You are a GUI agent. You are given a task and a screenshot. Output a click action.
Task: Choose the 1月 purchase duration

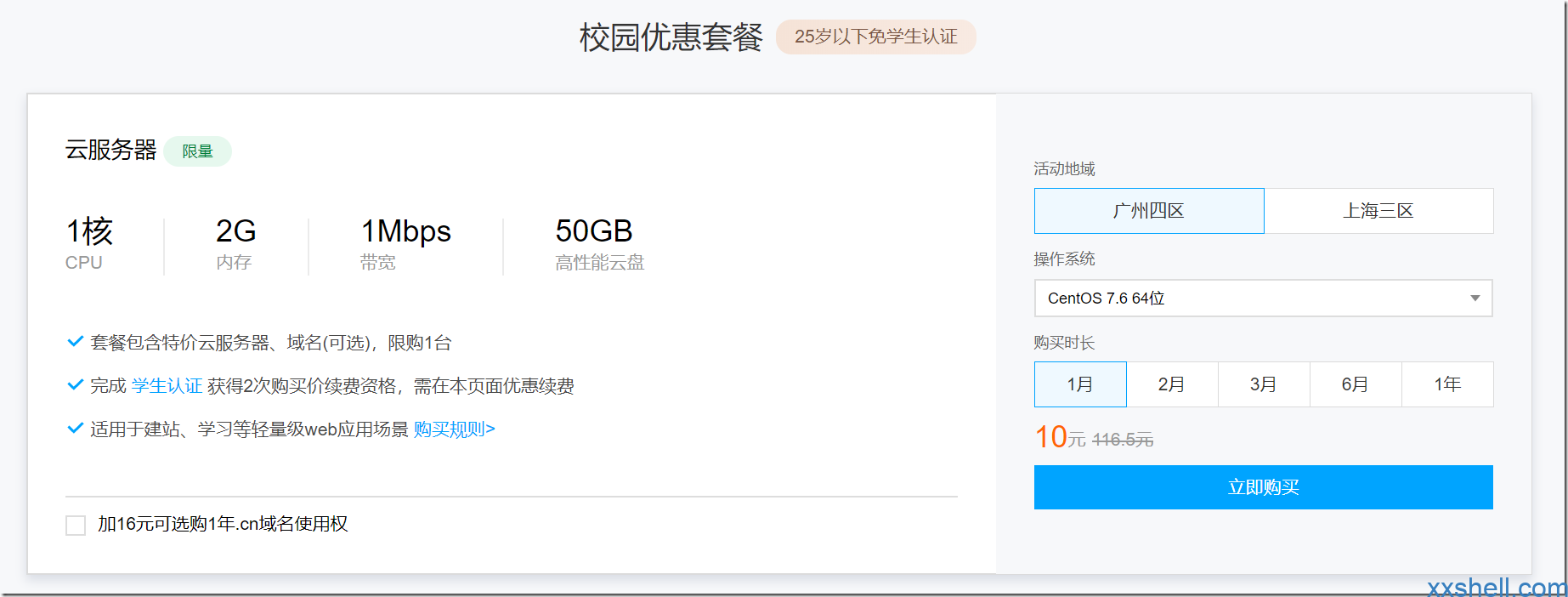[1080, 384]
